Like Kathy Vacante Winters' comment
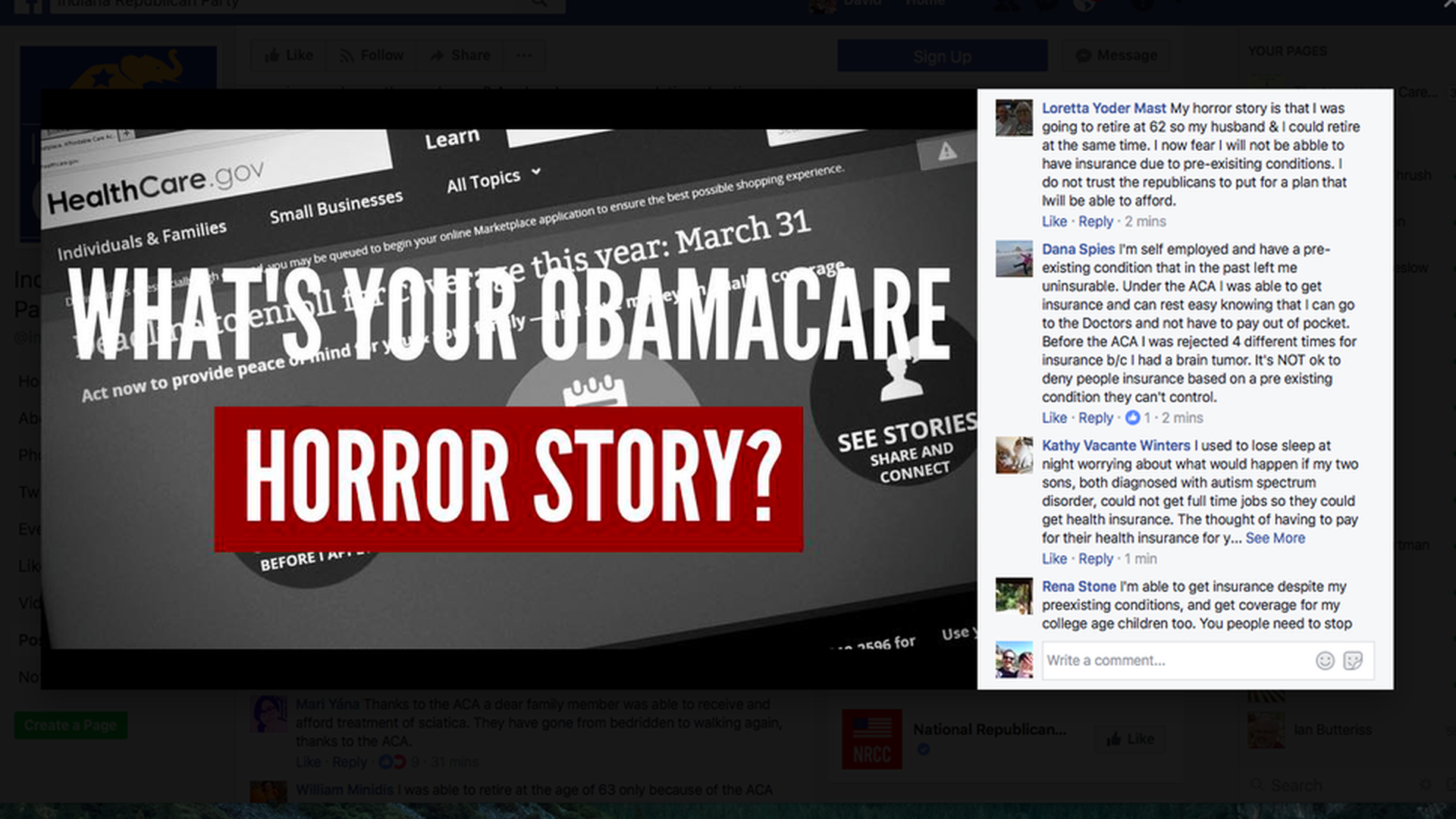The image size is (1456, 819). click(1054, 559)
